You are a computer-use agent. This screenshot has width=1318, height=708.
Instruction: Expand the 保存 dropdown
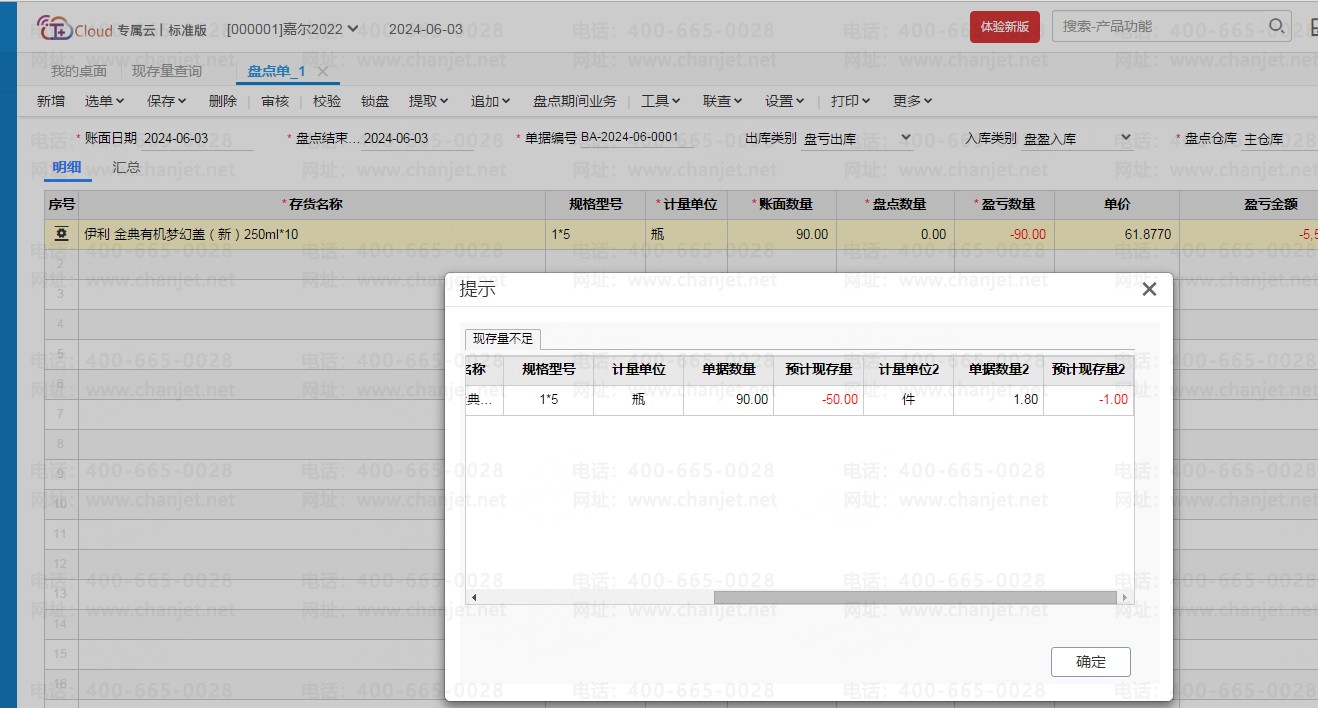pos(167,101)
